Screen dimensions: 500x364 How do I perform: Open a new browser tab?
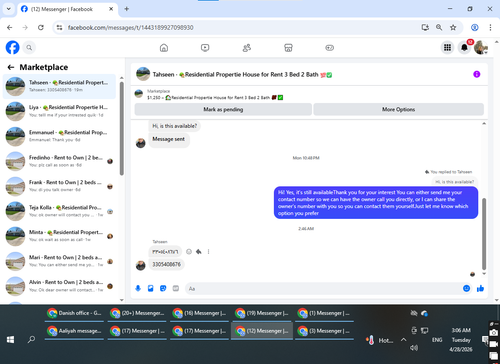(127, 9)
